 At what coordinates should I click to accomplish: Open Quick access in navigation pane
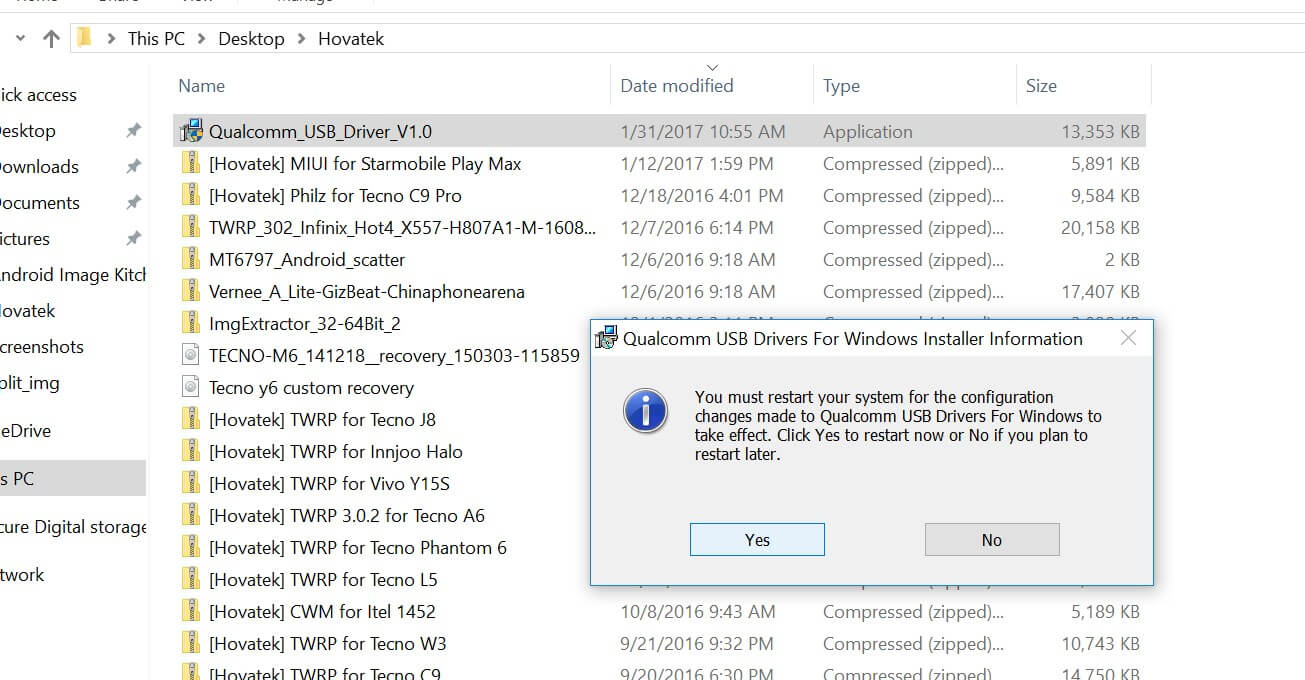[38, 95]
